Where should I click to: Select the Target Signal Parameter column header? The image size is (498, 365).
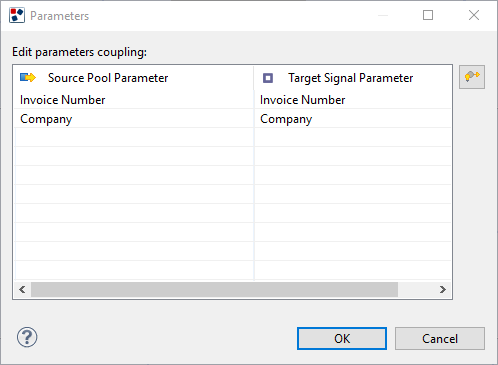pyautogui.click(x=353, y=78)
